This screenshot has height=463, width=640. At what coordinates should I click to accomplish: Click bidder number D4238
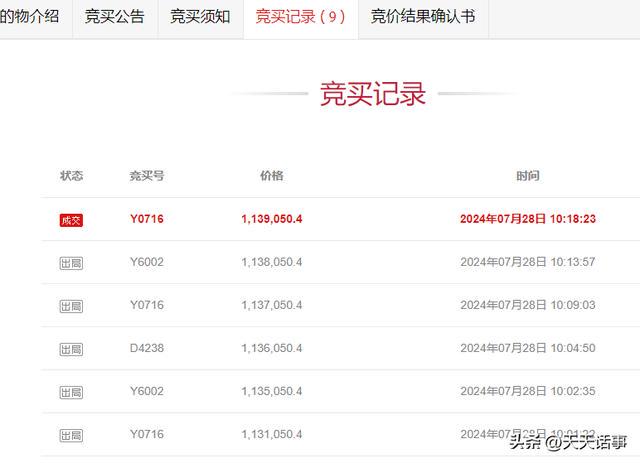coord(146,348)
